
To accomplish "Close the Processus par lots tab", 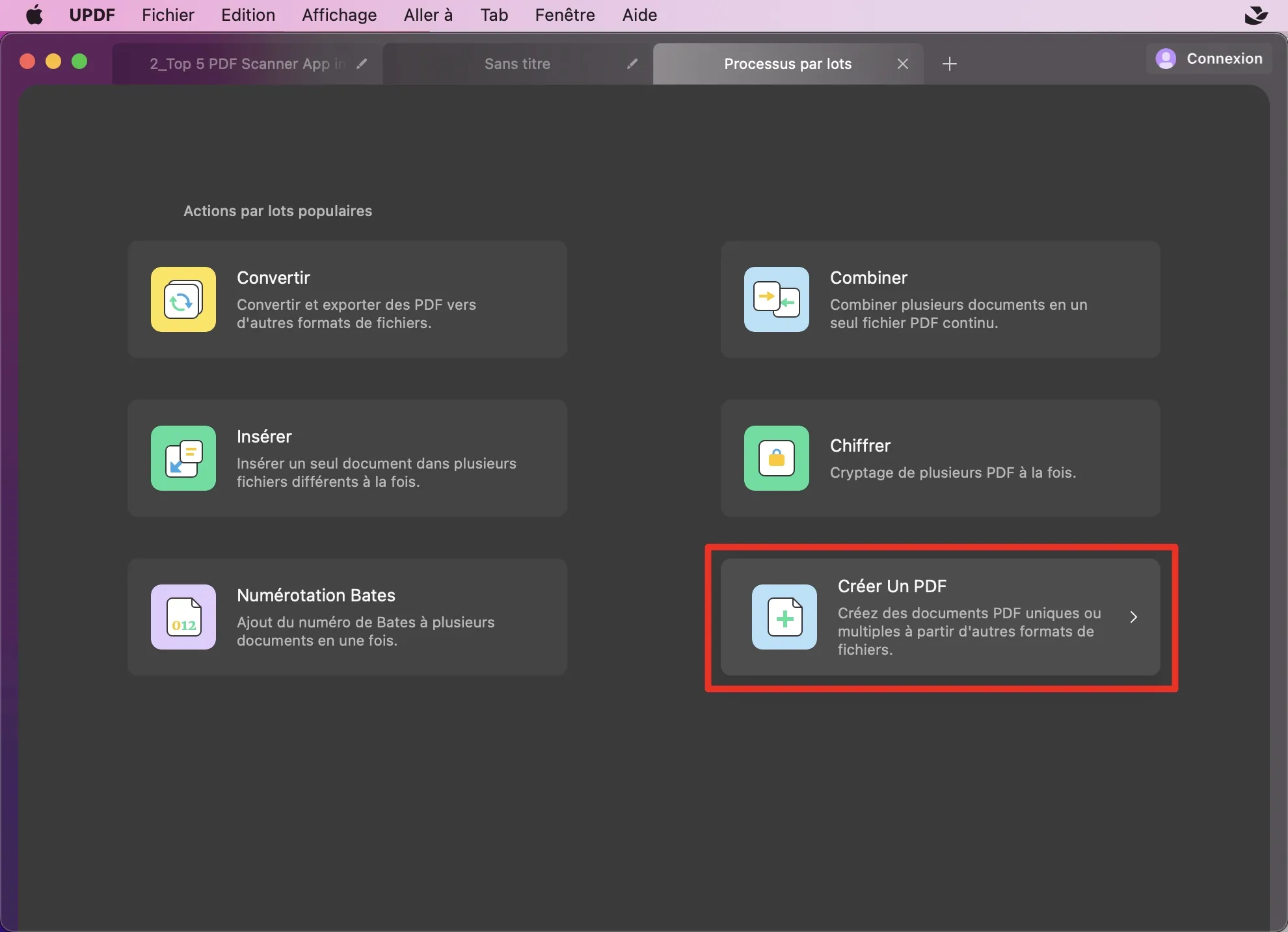I will [x=903, y=64].
